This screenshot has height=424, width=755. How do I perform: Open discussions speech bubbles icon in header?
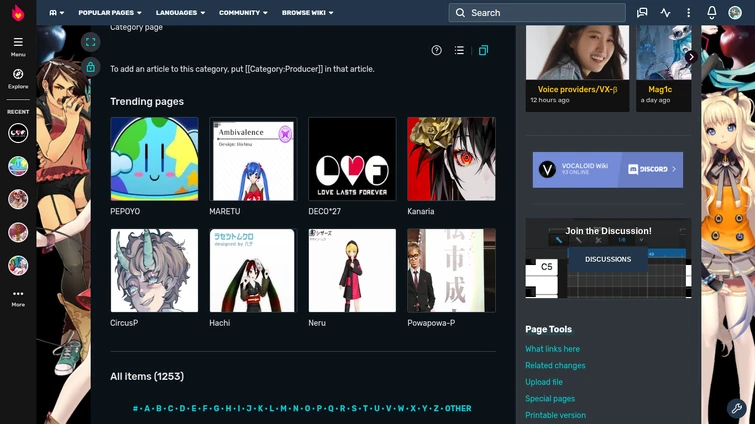[642, 13]
